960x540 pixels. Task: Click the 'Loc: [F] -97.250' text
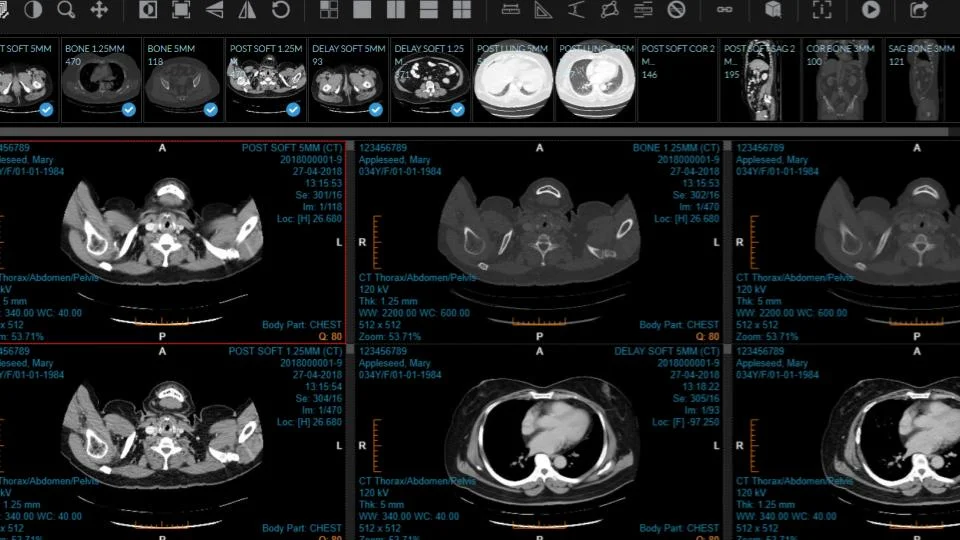click(686, 422)
